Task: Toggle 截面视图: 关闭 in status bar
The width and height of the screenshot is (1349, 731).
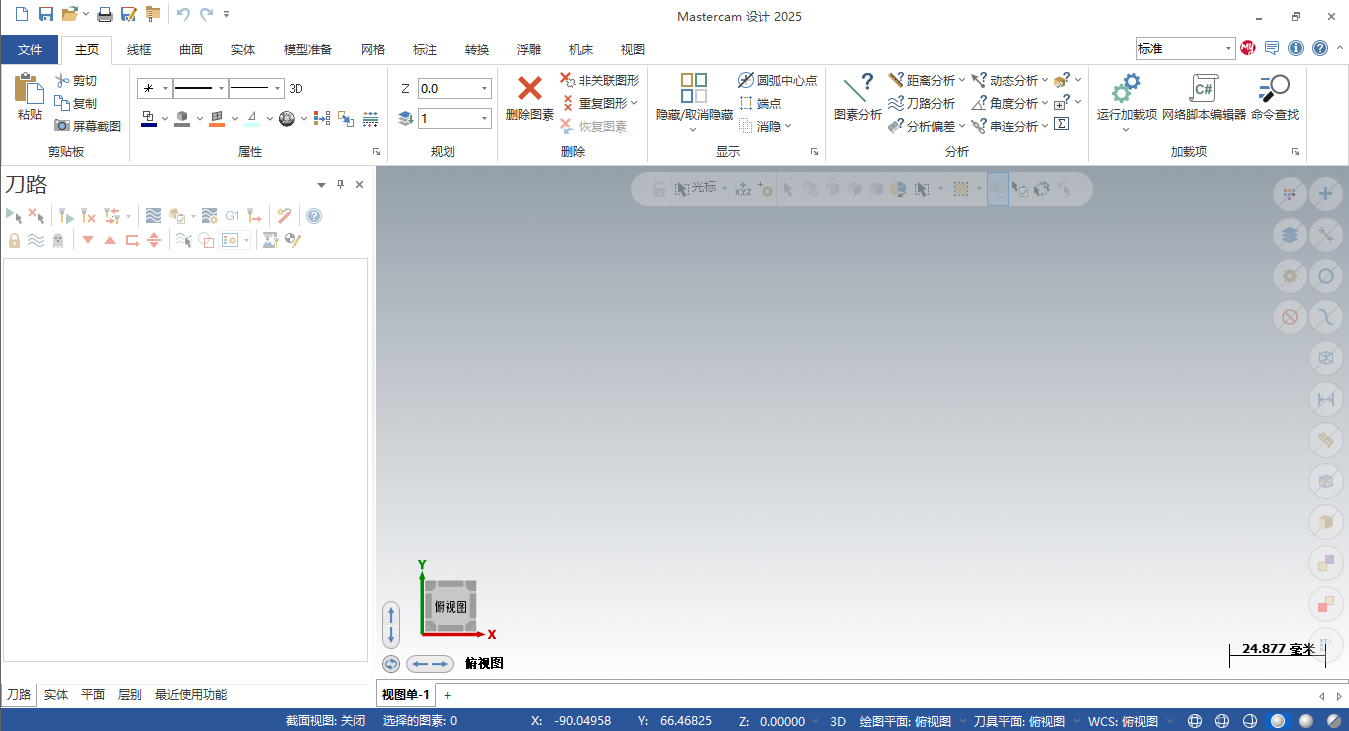Action: pyautogui.click(x=325, y=721)
